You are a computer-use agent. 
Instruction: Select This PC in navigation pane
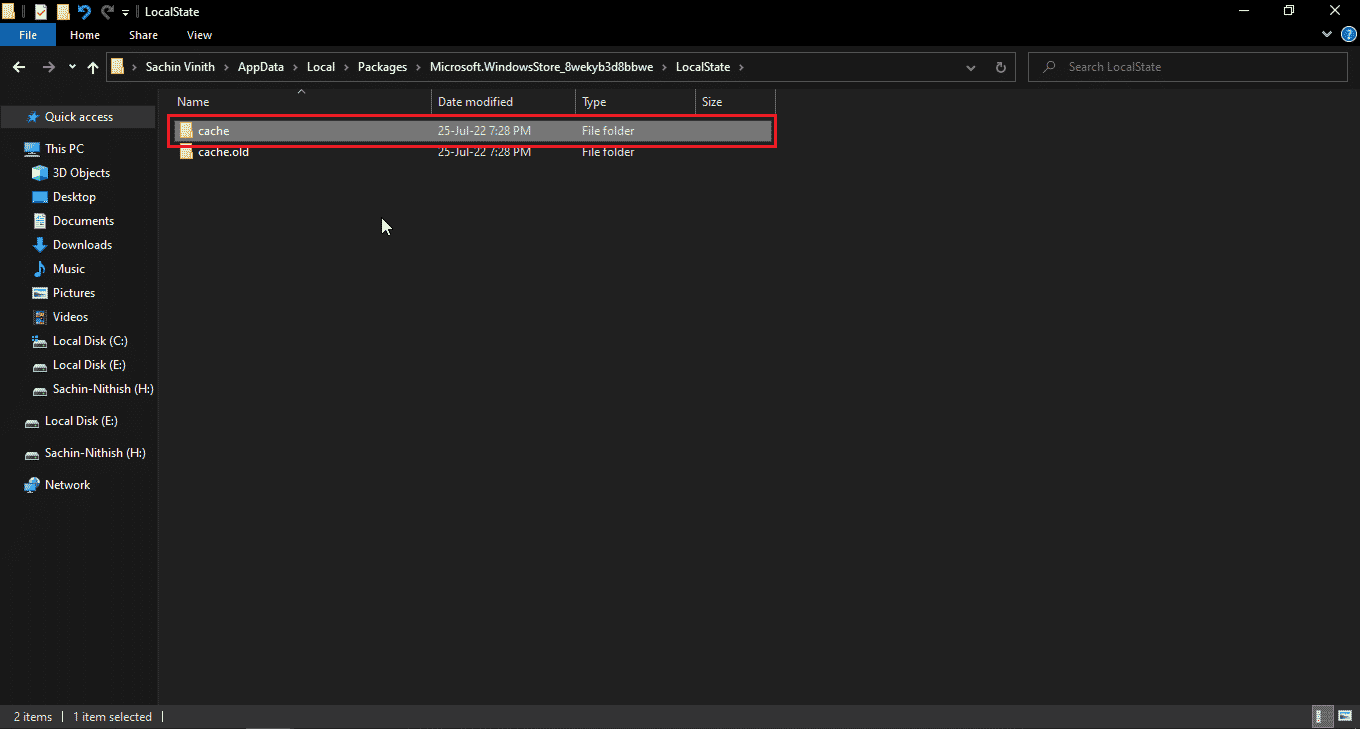pos(64,149)
